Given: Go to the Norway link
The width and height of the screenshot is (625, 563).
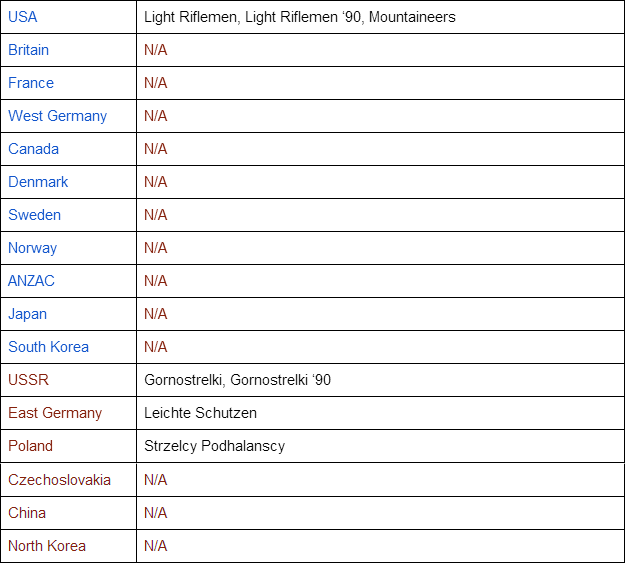Looking at the screenshot, I should (x=33, y=248).
